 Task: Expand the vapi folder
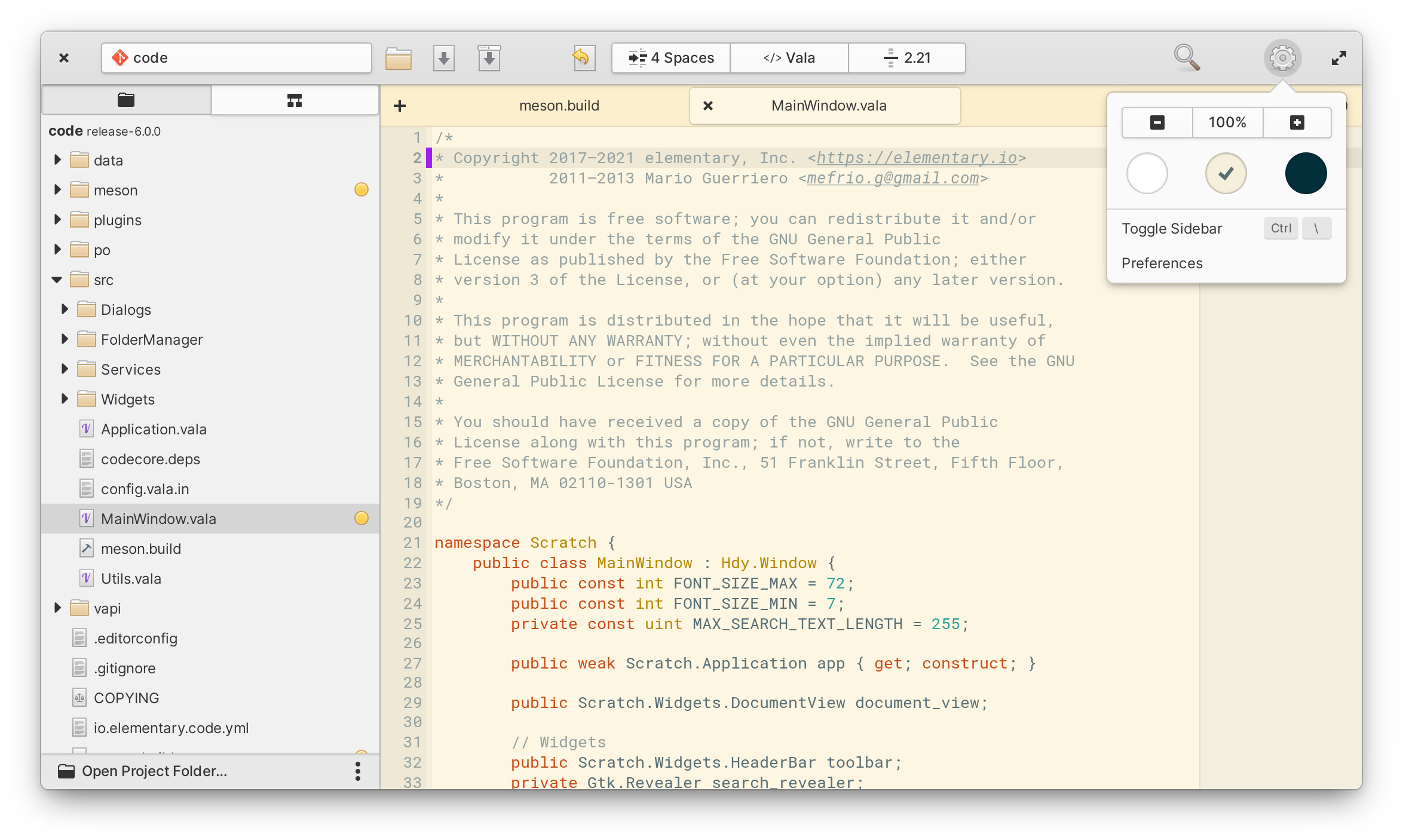tap(57, 608)
